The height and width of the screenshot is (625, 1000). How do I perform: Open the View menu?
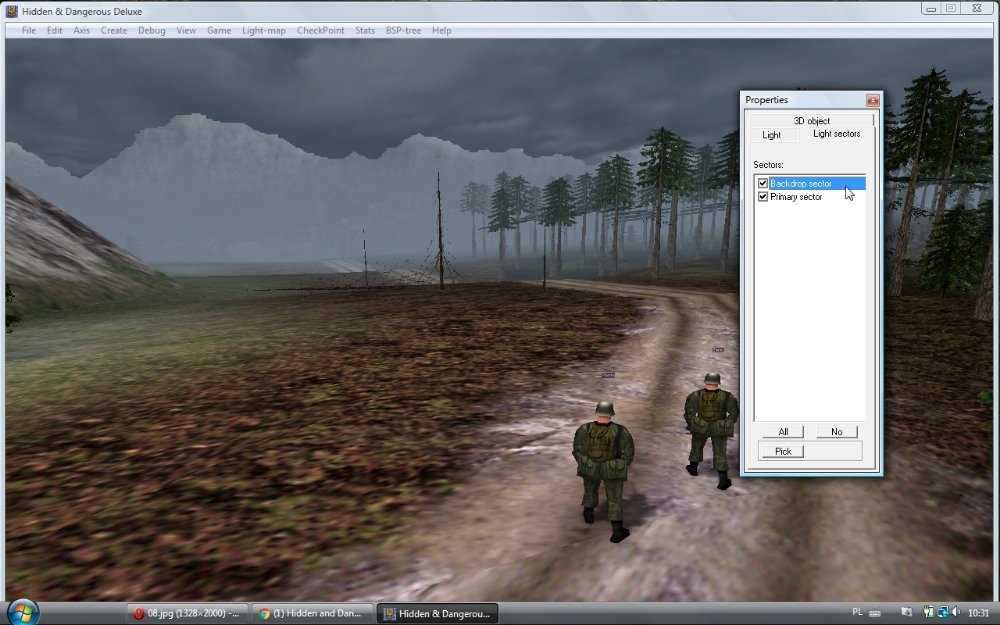click(186, 31)
